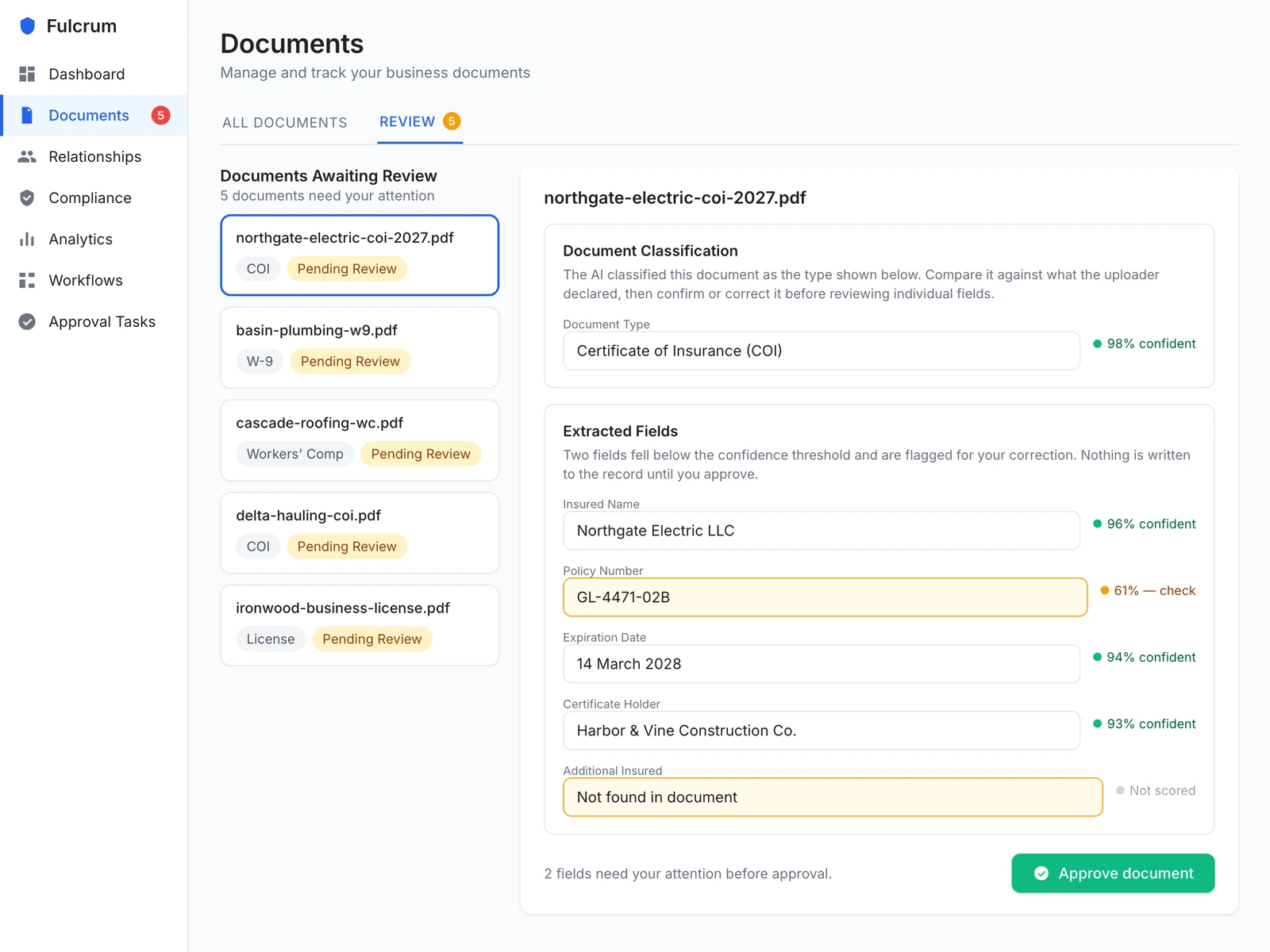The width and height of the screenshot is (1270, 952).
Task: Click the Documents file icon in sidebar
Action: click(27, 115)
